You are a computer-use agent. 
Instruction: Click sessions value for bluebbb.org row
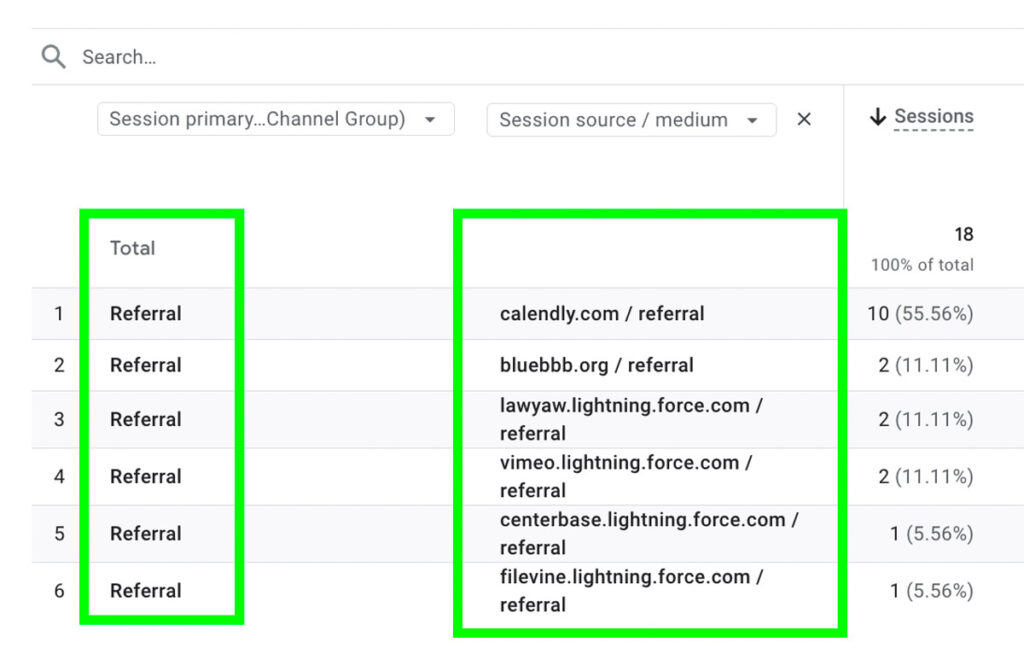925,365
